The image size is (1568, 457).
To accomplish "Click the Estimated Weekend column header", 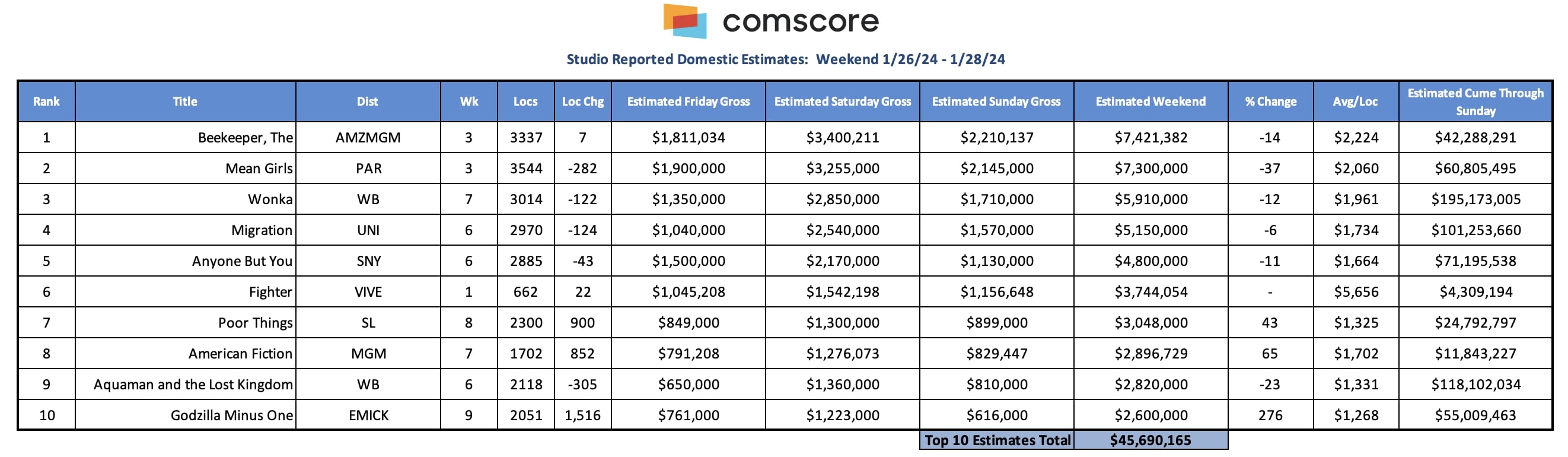I will tap(1150, 101).
